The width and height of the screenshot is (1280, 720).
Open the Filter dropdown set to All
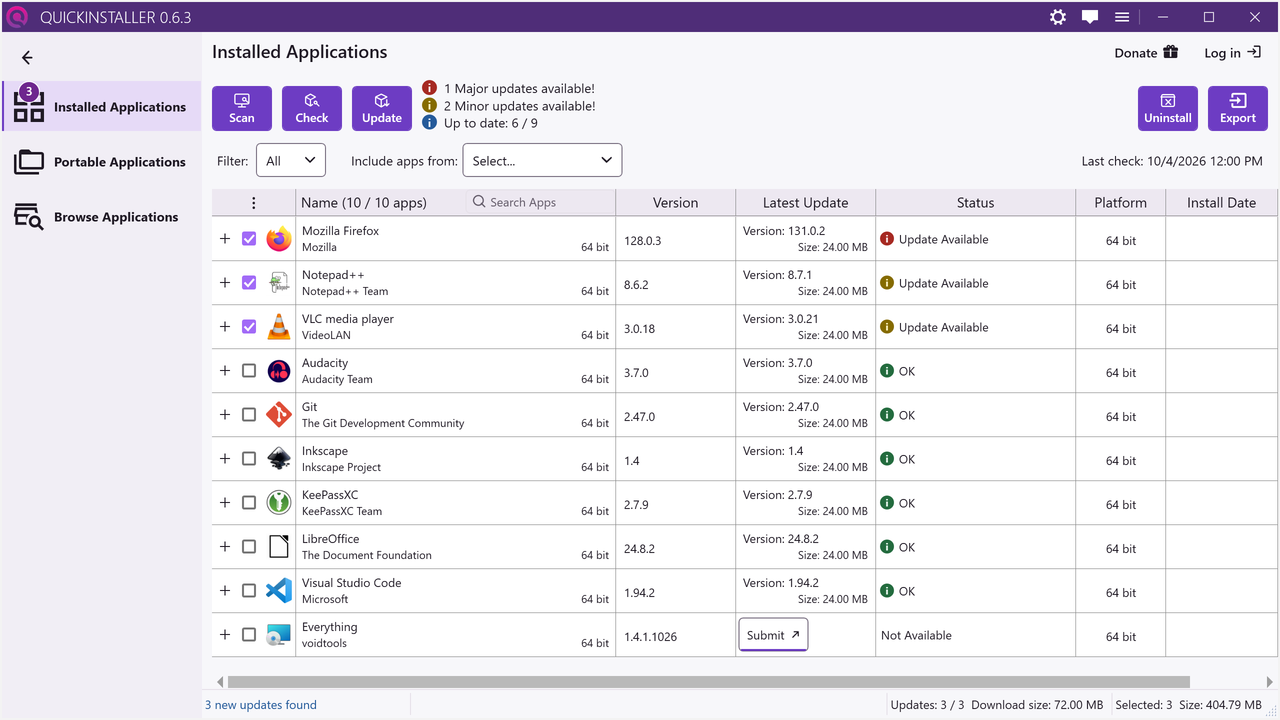pyautogui.click(x=291, y=161)
